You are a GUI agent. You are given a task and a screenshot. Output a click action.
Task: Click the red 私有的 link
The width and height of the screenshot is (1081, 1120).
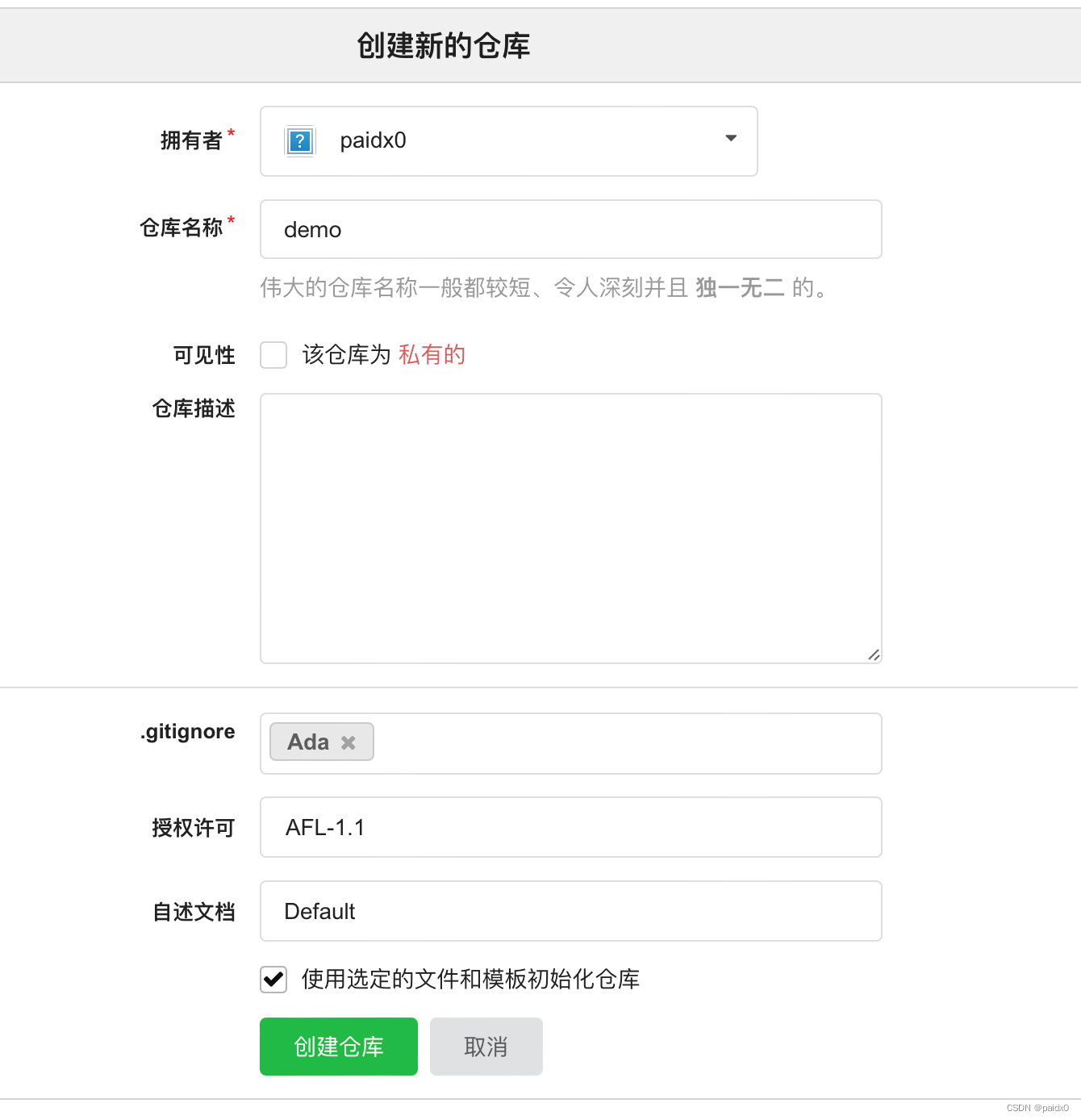coord(432,355)
